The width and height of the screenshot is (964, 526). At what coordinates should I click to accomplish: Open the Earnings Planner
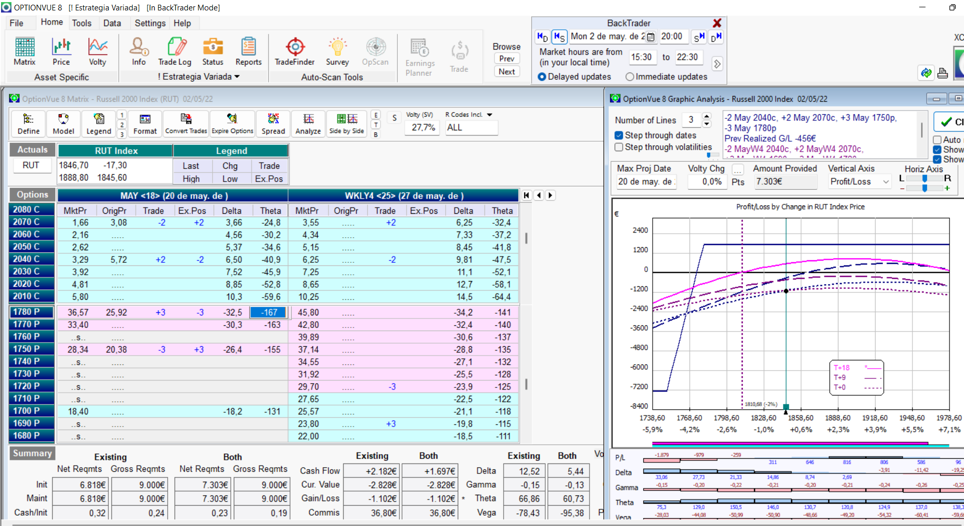pyautogui.click(x=419, y=57)
